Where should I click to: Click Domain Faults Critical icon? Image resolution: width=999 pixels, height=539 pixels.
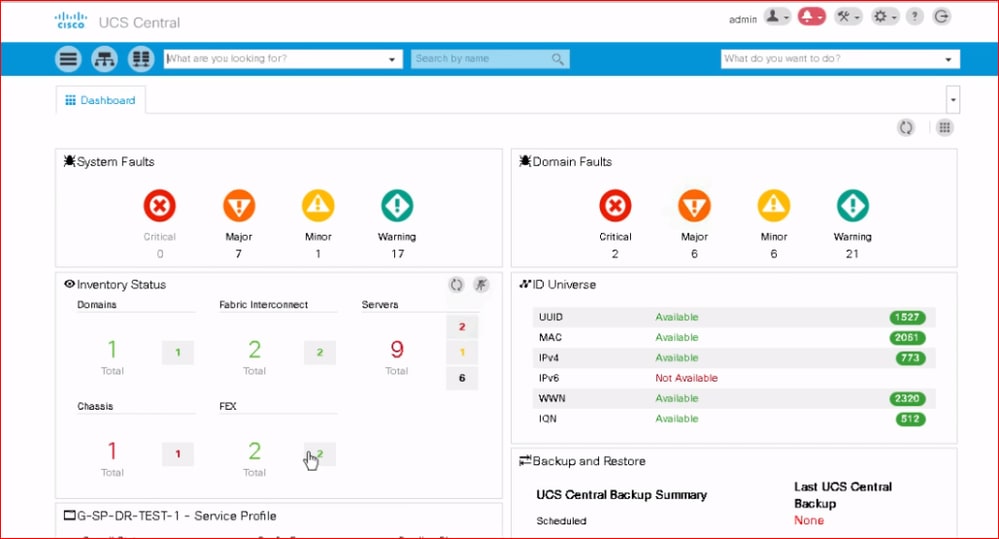click(x=615, y=206)
